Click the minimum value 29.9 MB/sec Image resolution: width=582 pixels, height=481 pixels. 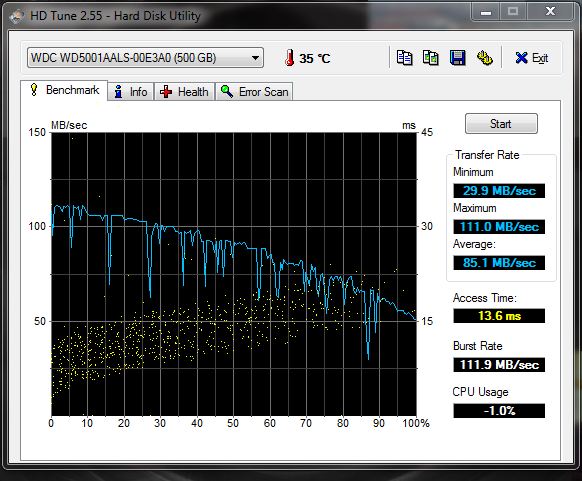[499, 191]
